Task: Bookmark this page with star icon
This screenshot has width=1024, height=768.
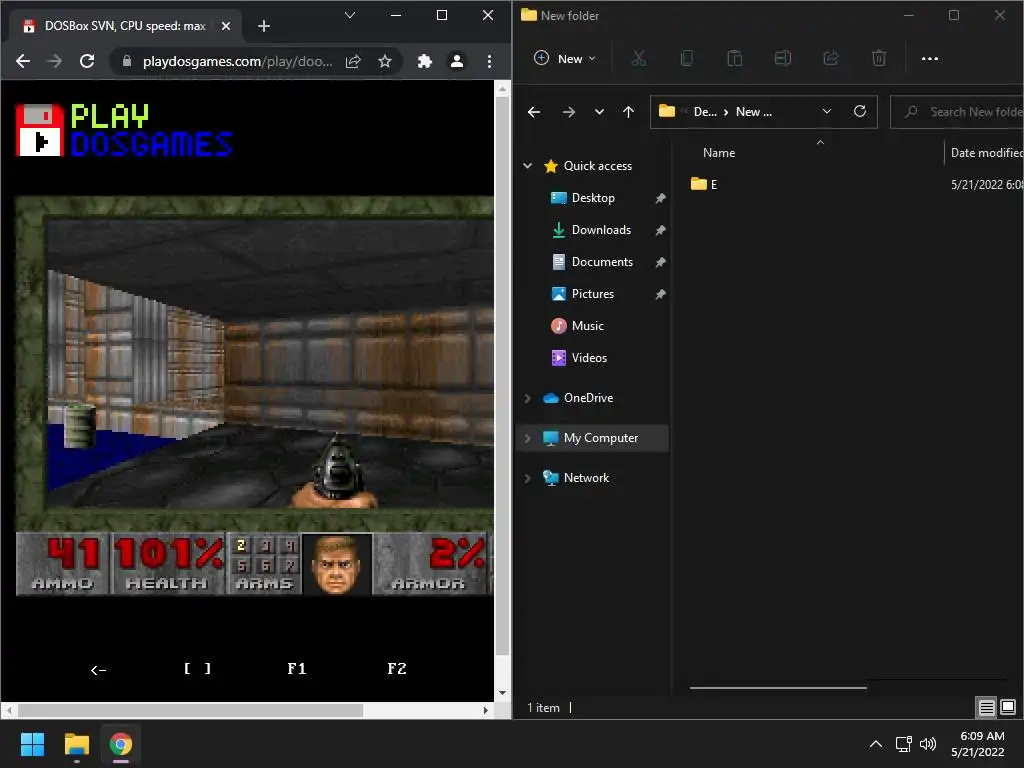Action: tap(385, 61)
